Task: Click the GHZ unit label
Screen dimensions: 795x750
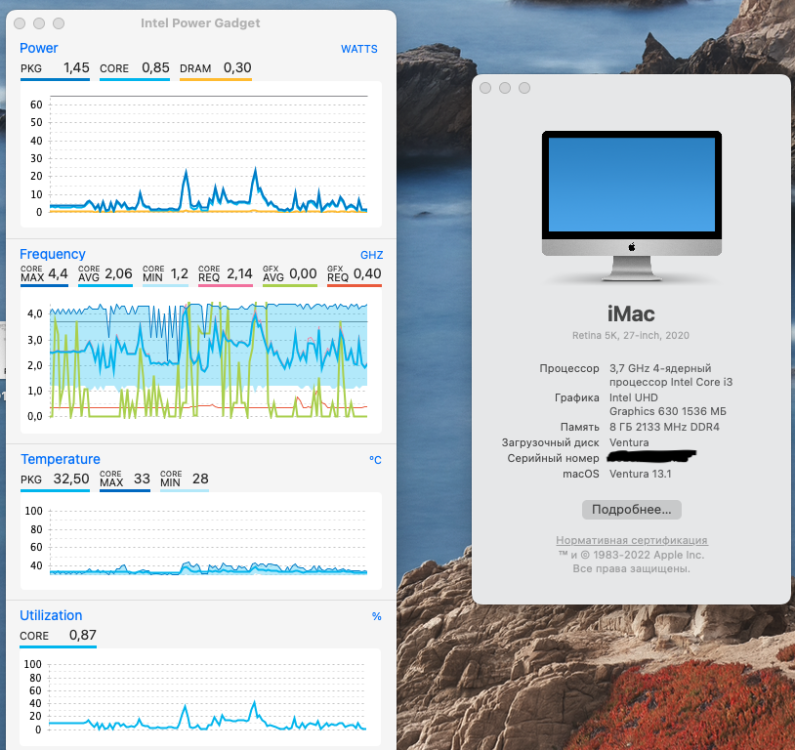Action: point(371,255)
